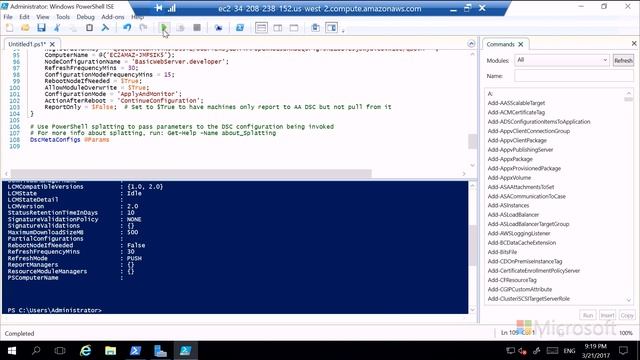Image resolution: width=640 pixels, height=360 pixels.
Task: Close the Commands tab with its X
Action: pyautogui.click(x=521, y=44)
